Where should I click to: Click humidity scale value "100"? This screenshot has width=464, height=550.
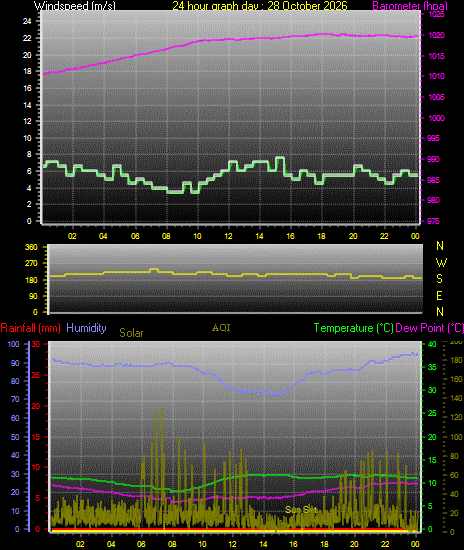pyautogui.click(x=13, y=344)
